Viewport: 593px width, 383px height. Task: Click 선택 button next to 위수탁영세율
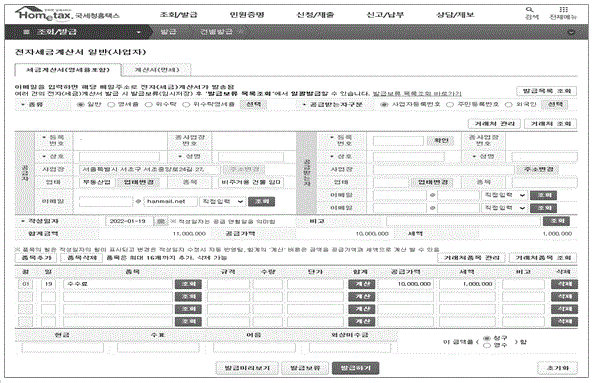(x=253, y=104)
